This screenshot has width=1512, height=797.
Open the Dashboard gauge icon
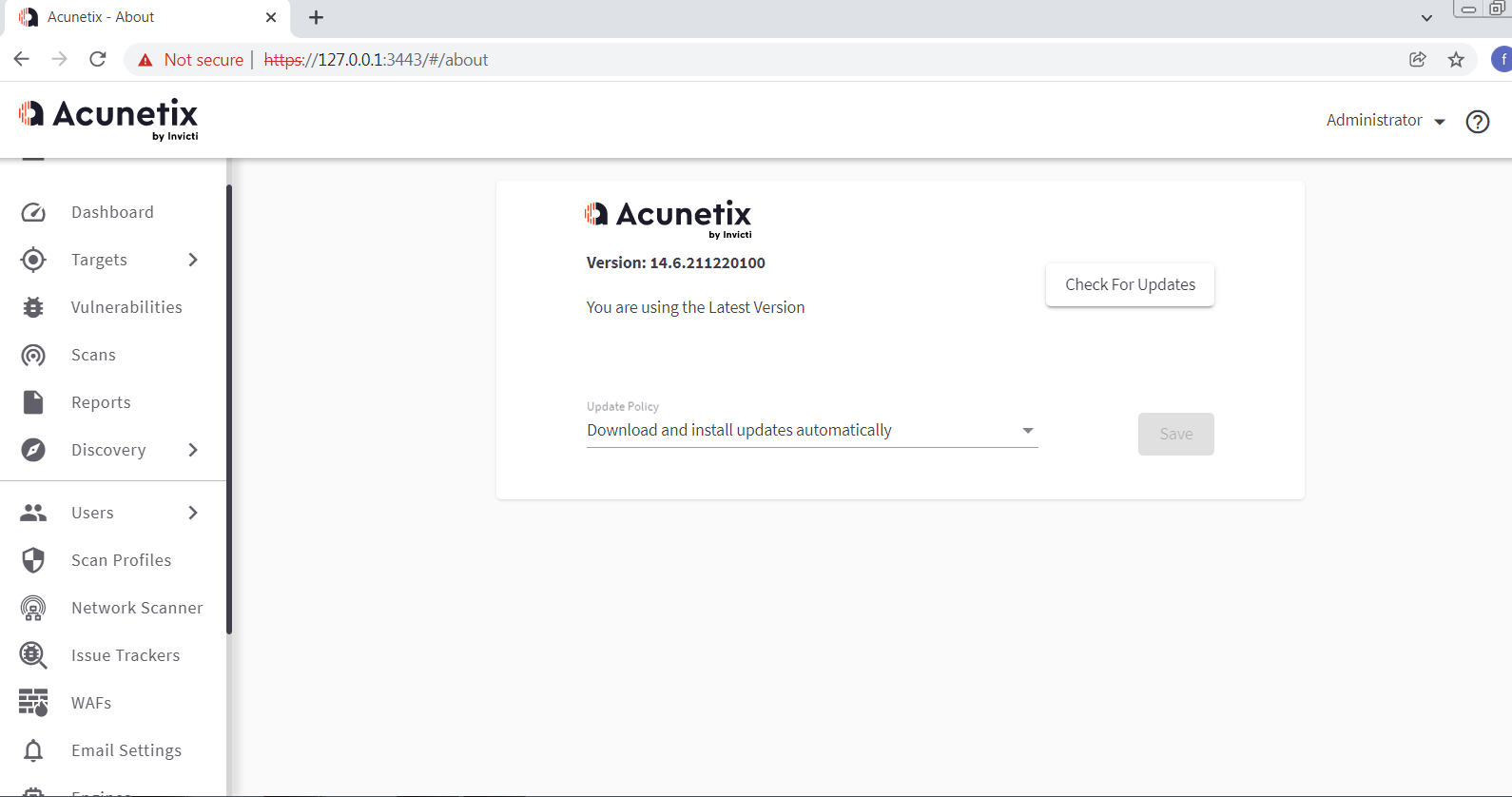(x=33, y=212)
